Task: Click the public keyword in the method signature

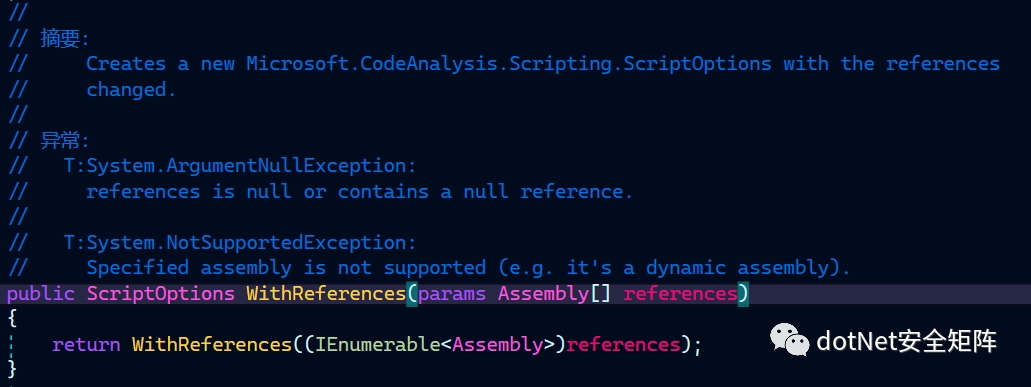Action: coord(41,294)
